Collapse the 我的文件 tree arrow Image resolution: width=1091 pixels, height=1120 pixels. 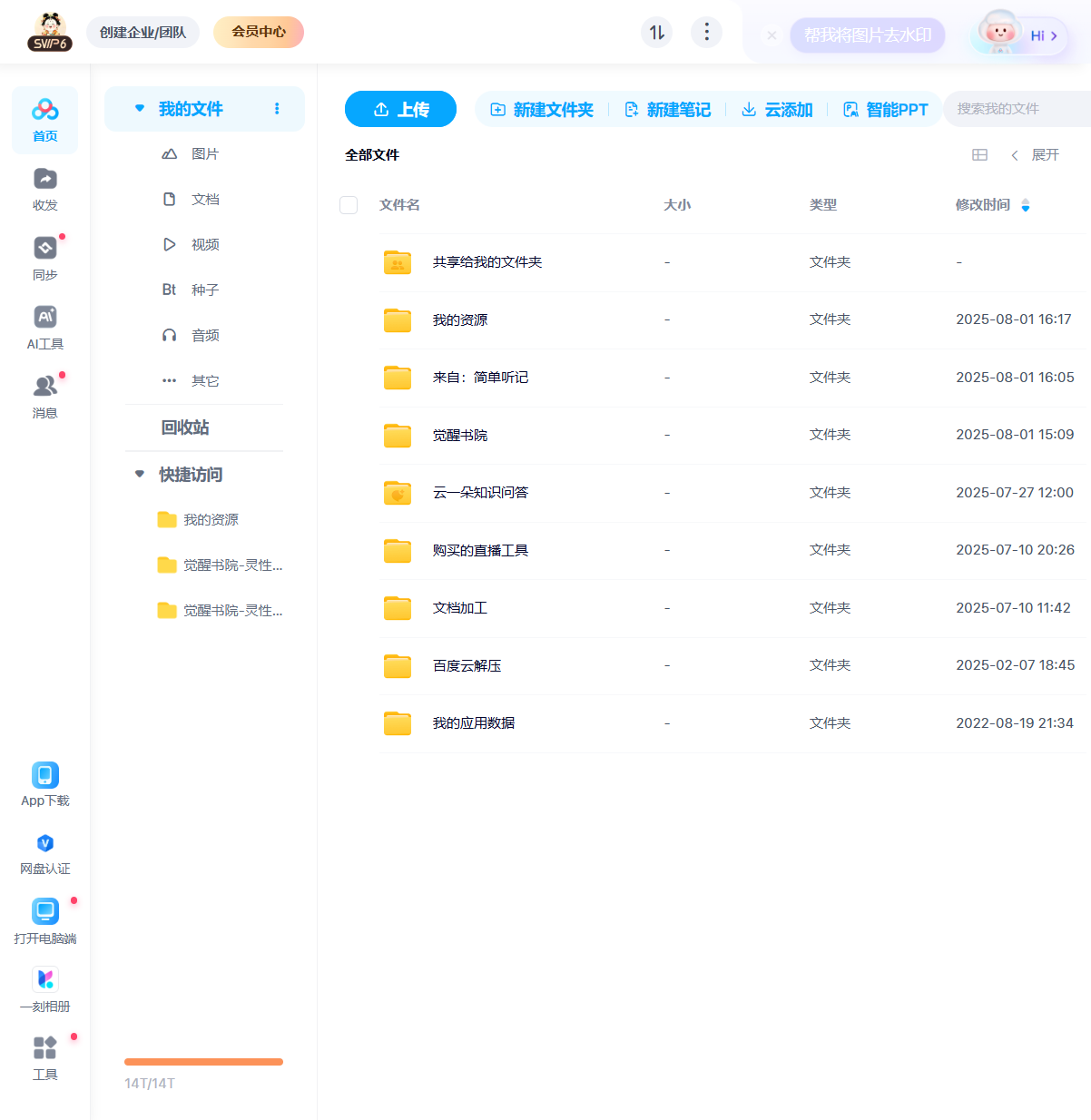[x=140, y=108]
